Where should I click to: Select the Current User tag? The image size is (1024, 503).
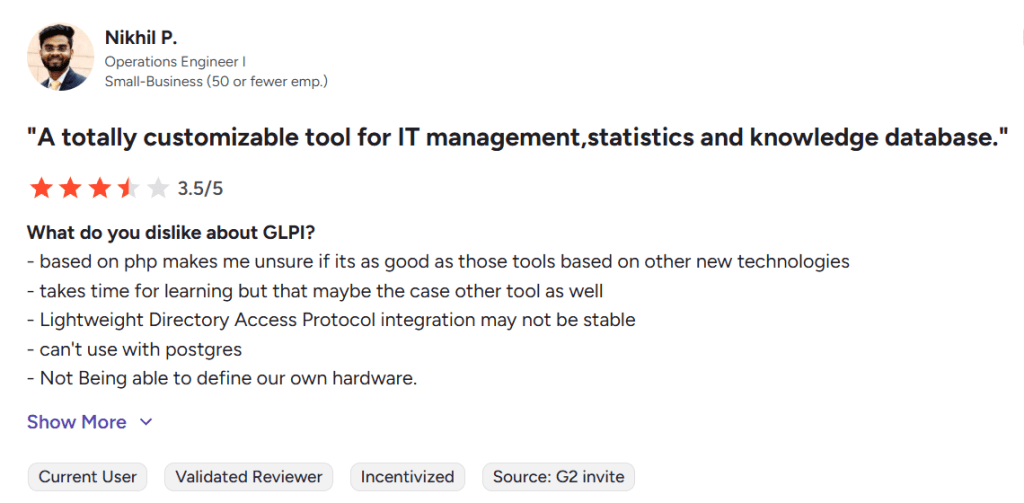88,477
